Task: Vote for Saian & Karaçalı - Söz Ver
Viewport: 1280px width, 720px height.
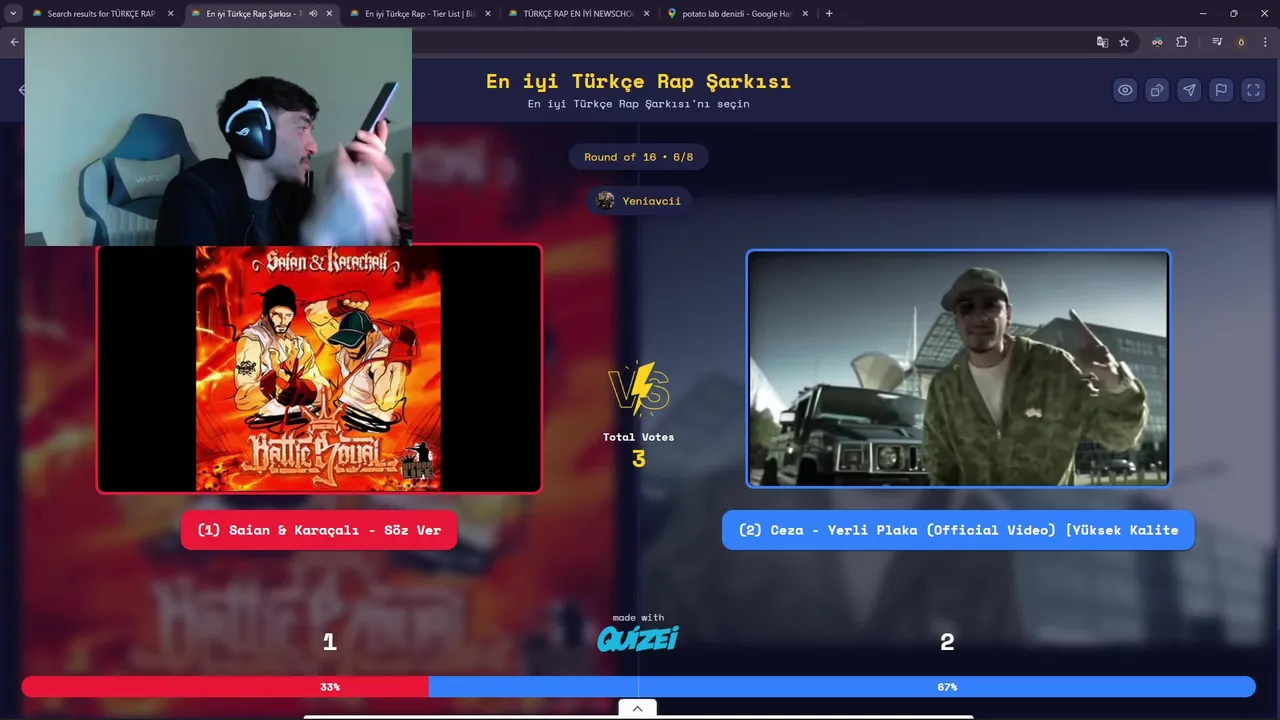Action: tap(319, 530)
